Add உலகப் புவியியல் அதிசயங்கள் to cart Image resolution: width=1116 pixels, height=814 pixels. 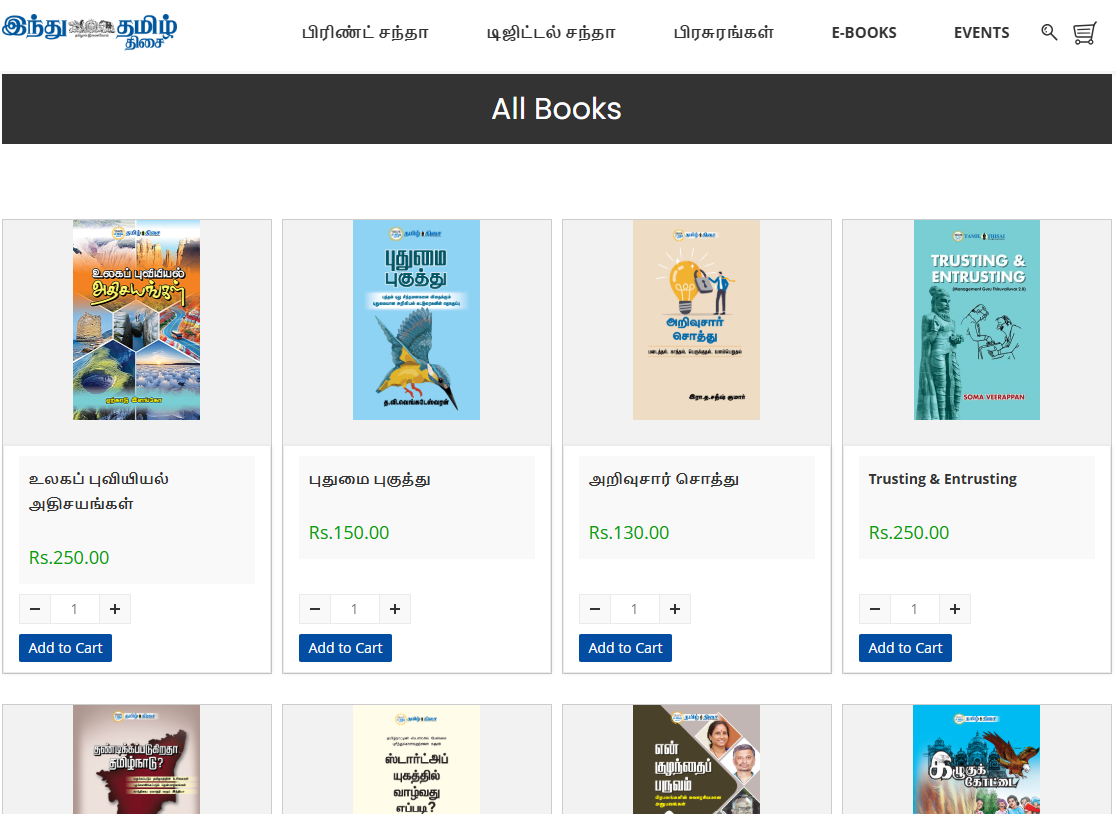(x=65, y=648)
